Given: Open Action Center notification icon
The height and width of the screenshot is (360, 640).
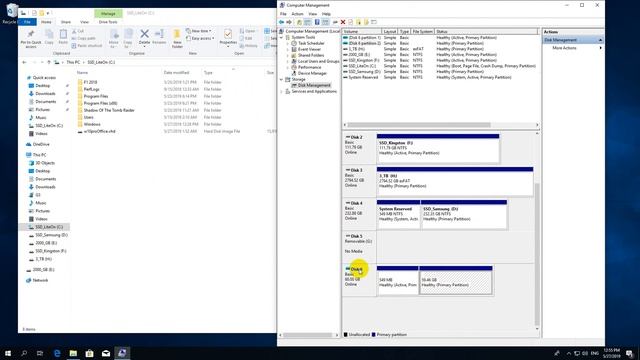Looking at the screenshot, I should coord(629,353).
